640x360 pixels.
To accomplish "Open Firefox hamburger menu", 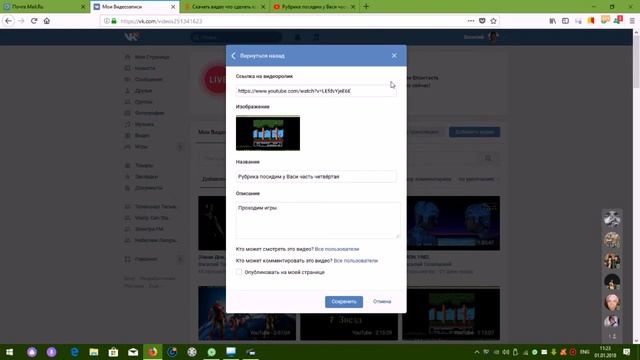I will (632, 21).
